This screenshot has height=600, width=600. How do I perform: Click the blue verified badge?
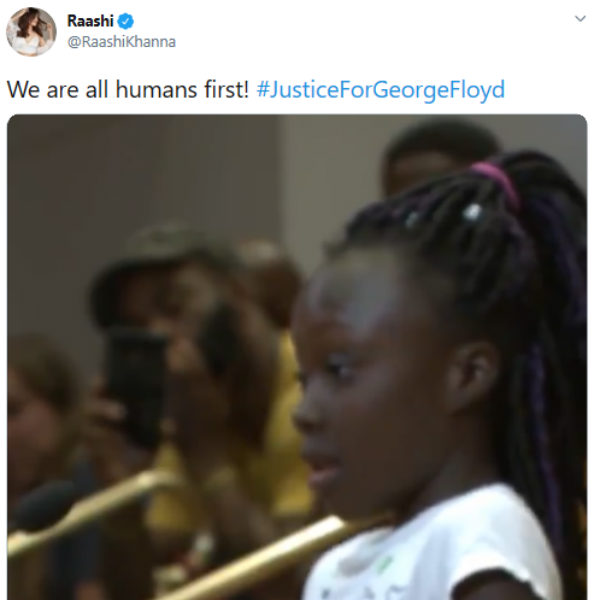[126, 21]
